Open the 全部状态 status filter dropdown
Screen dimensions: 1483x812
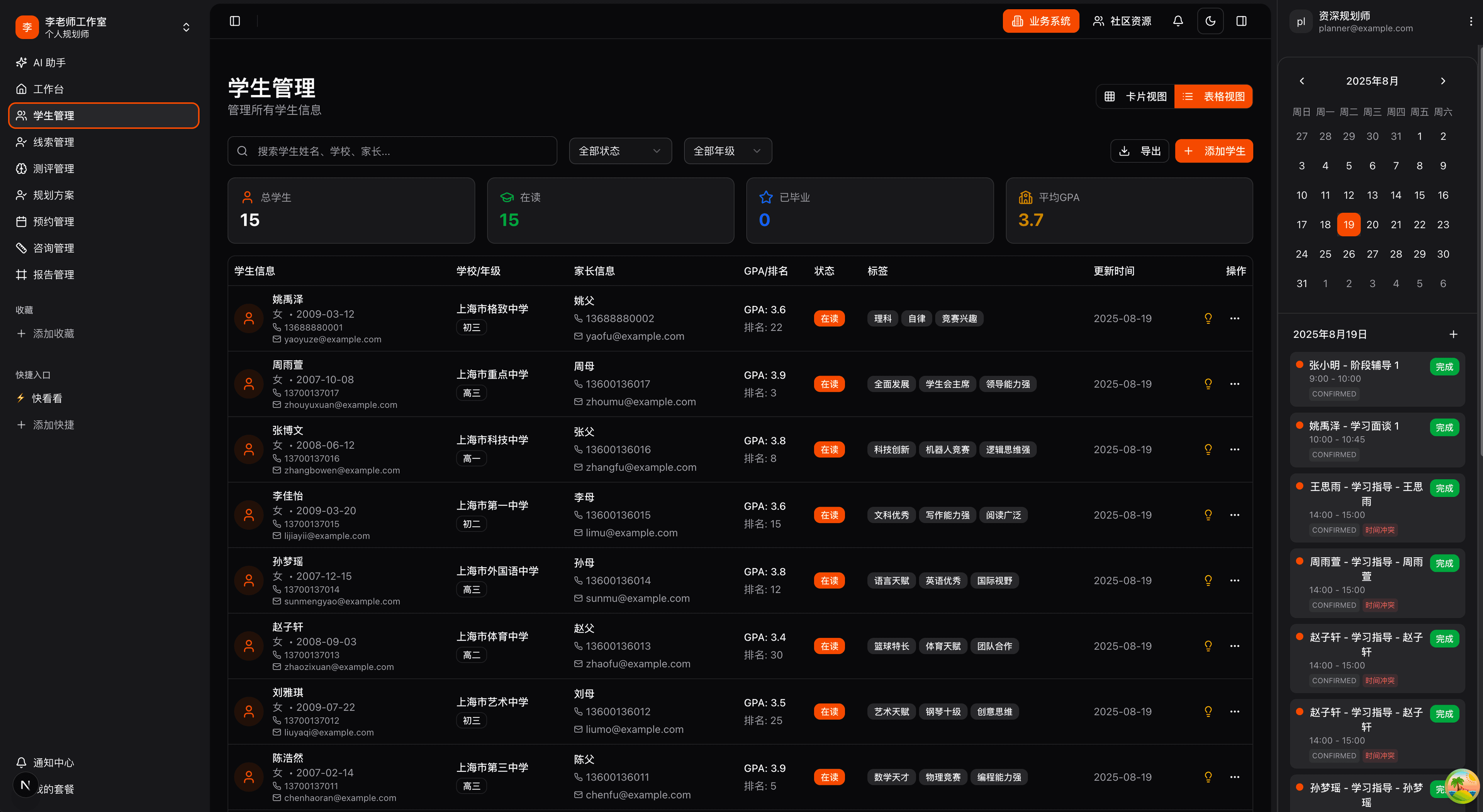(620, 151)
